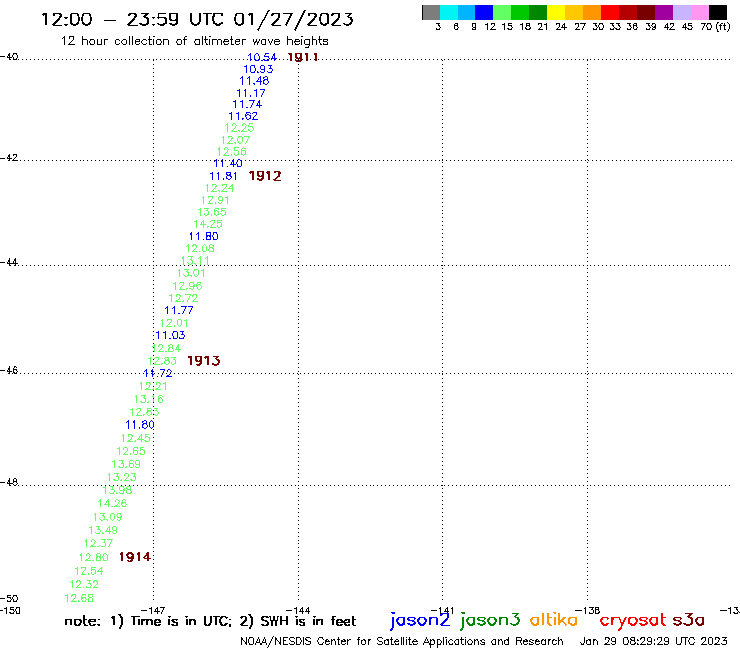Select the dark green swatch near label 21
Screen dimensions: 740x650
538,12
